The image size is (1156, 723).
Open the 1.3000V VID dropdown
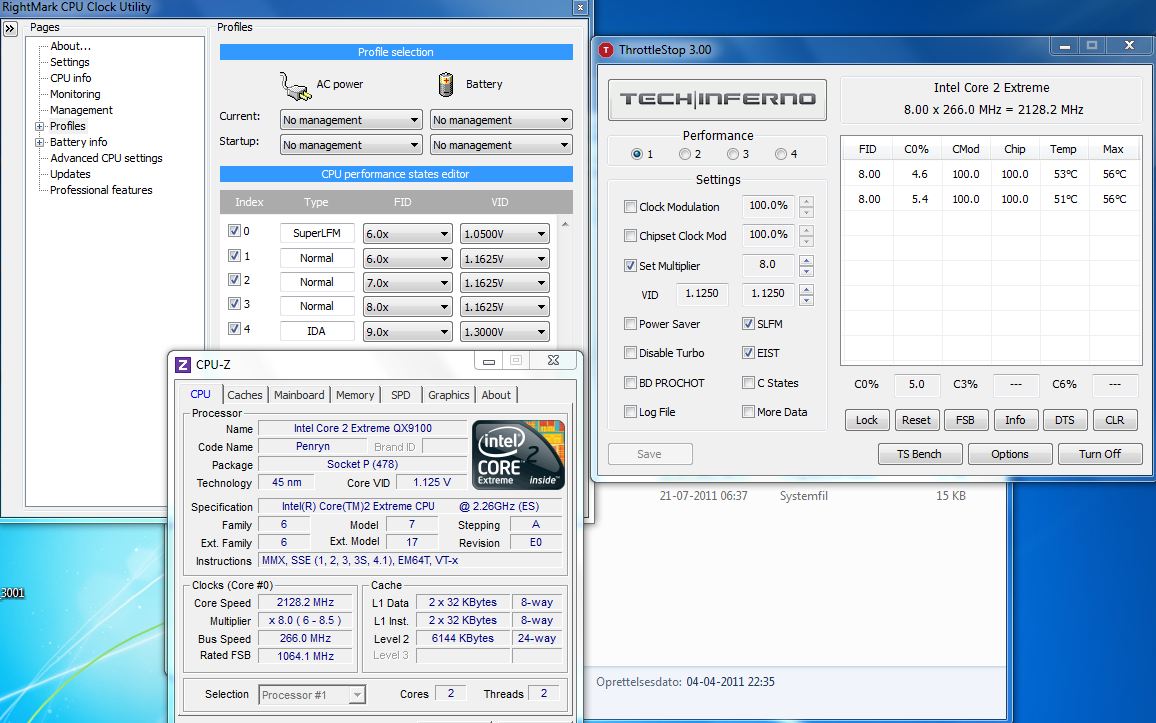(504, 332)
